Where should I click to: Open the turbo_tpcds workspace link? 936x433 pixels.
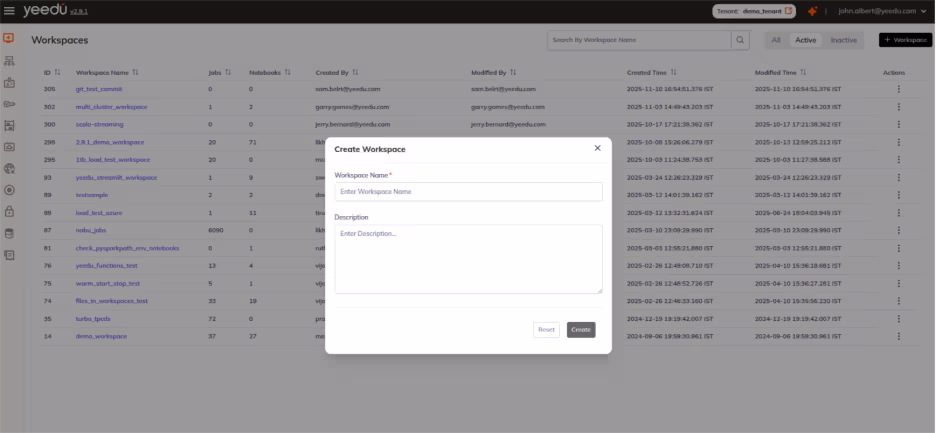(x=92, y=318)
